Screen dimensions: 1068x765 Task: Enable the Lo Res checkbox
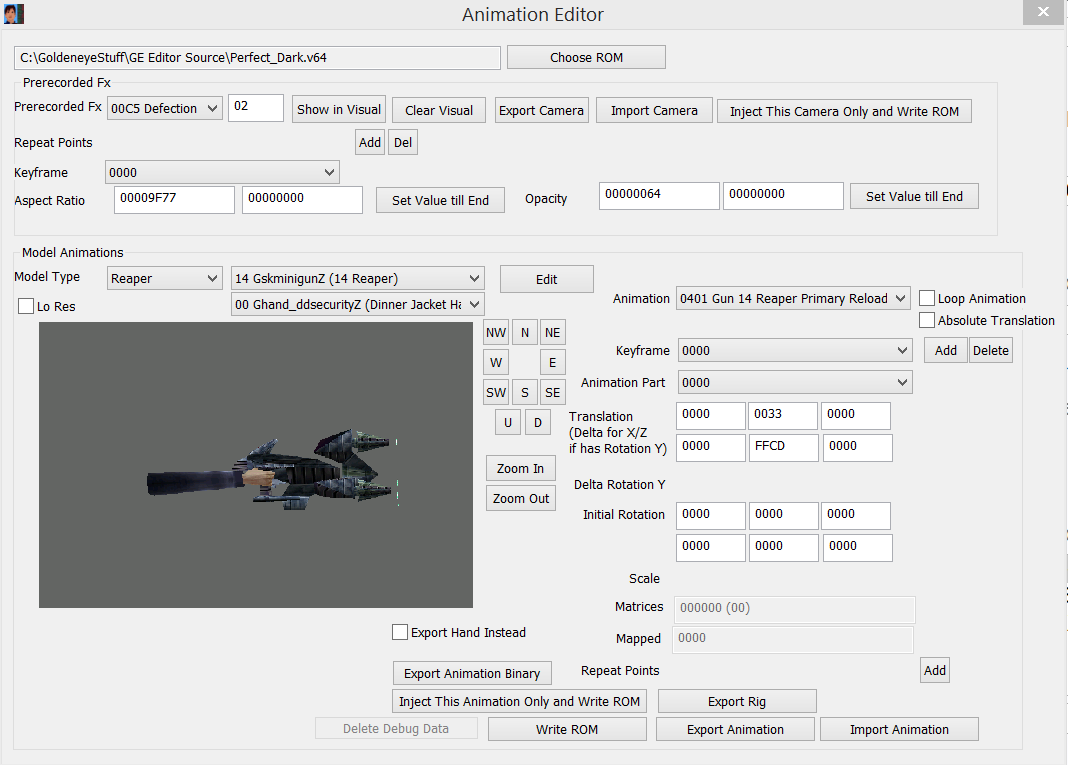(x=26, y=306)
